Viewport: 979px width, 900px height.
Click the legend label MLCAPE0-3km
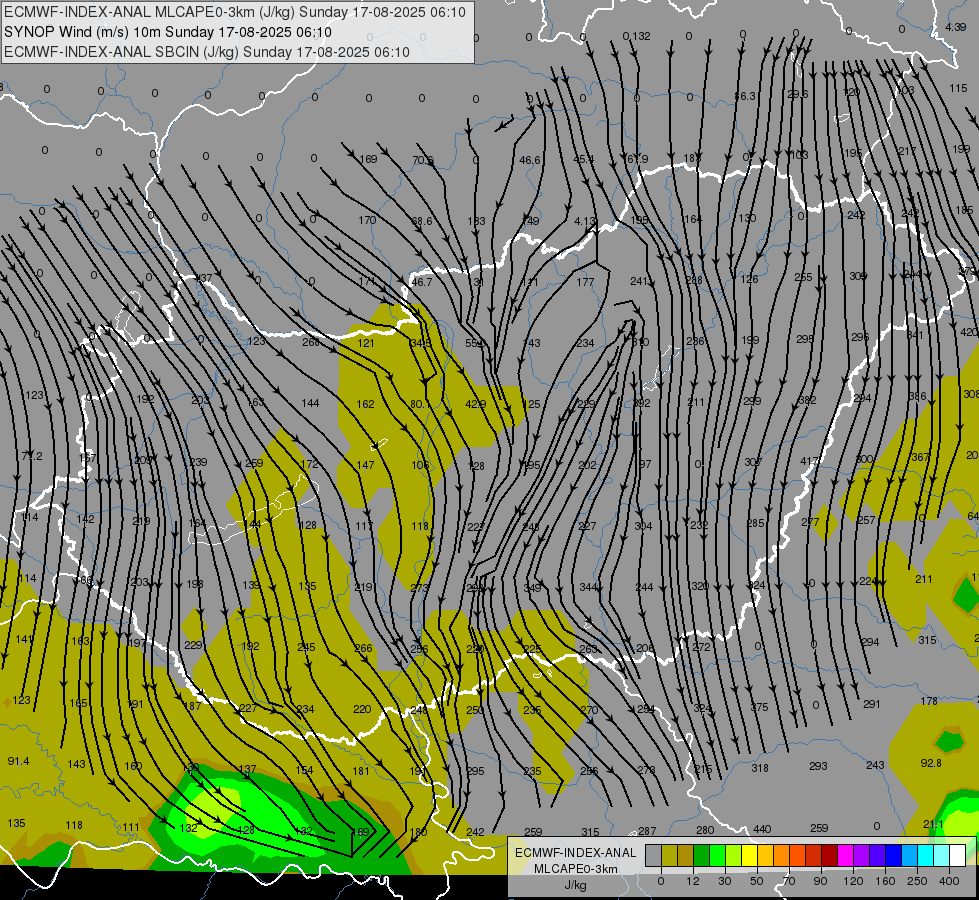(x=576, y=869)
